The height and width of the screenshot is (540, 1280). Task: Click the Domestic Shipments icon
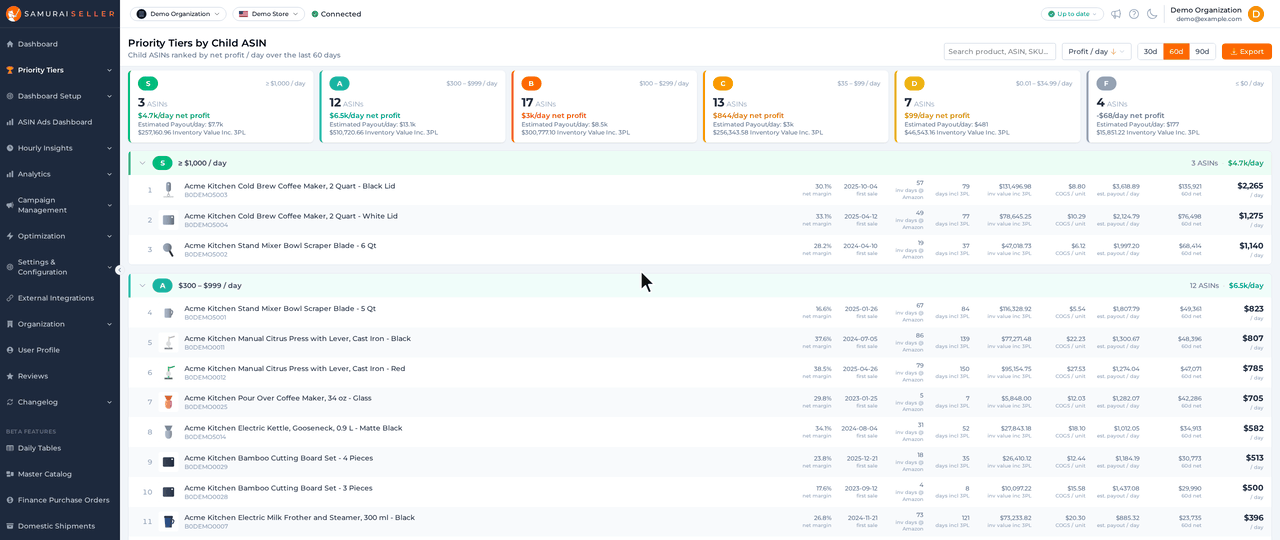[x=10, y=526]
